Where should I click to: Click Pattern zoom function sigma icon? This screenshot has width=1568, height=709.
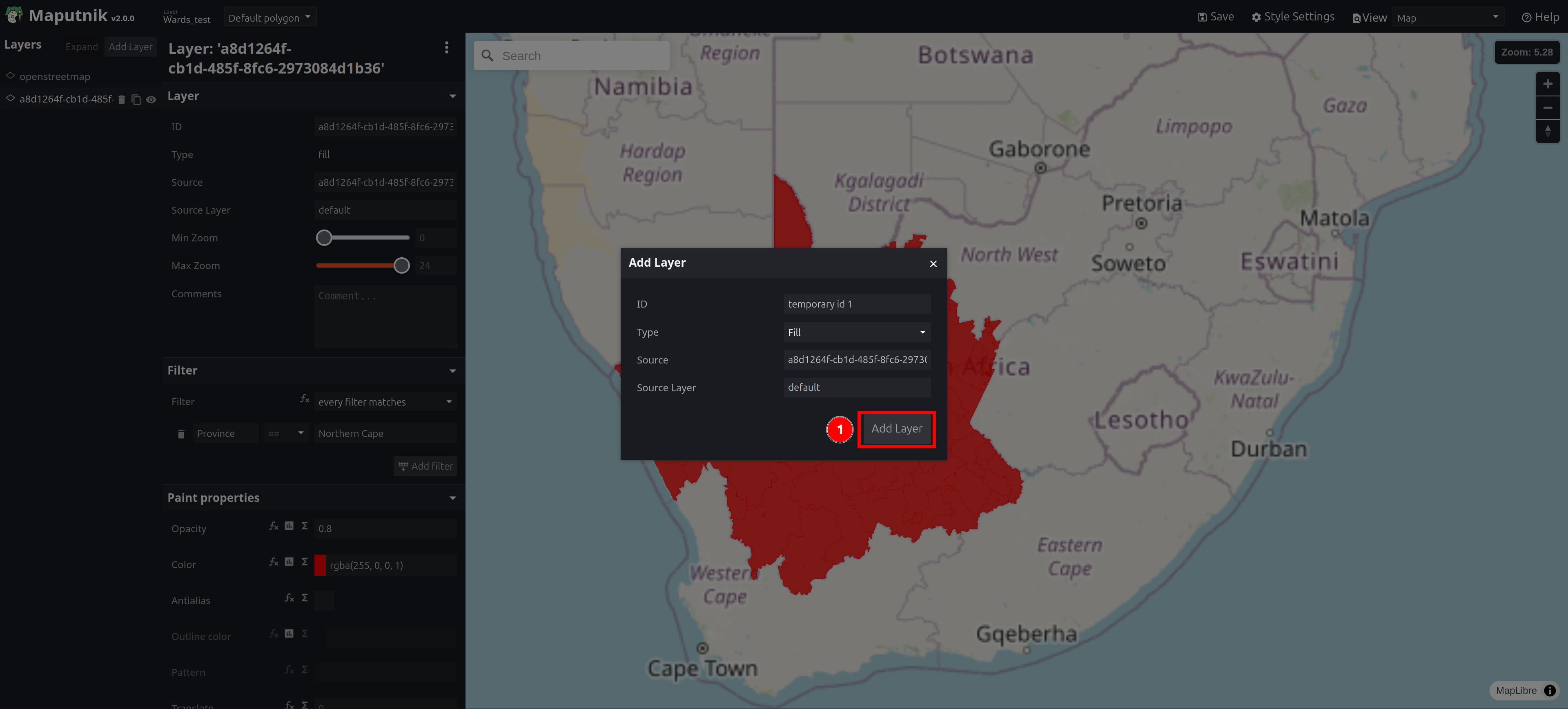pyautogui.click(x=304, y=669)
